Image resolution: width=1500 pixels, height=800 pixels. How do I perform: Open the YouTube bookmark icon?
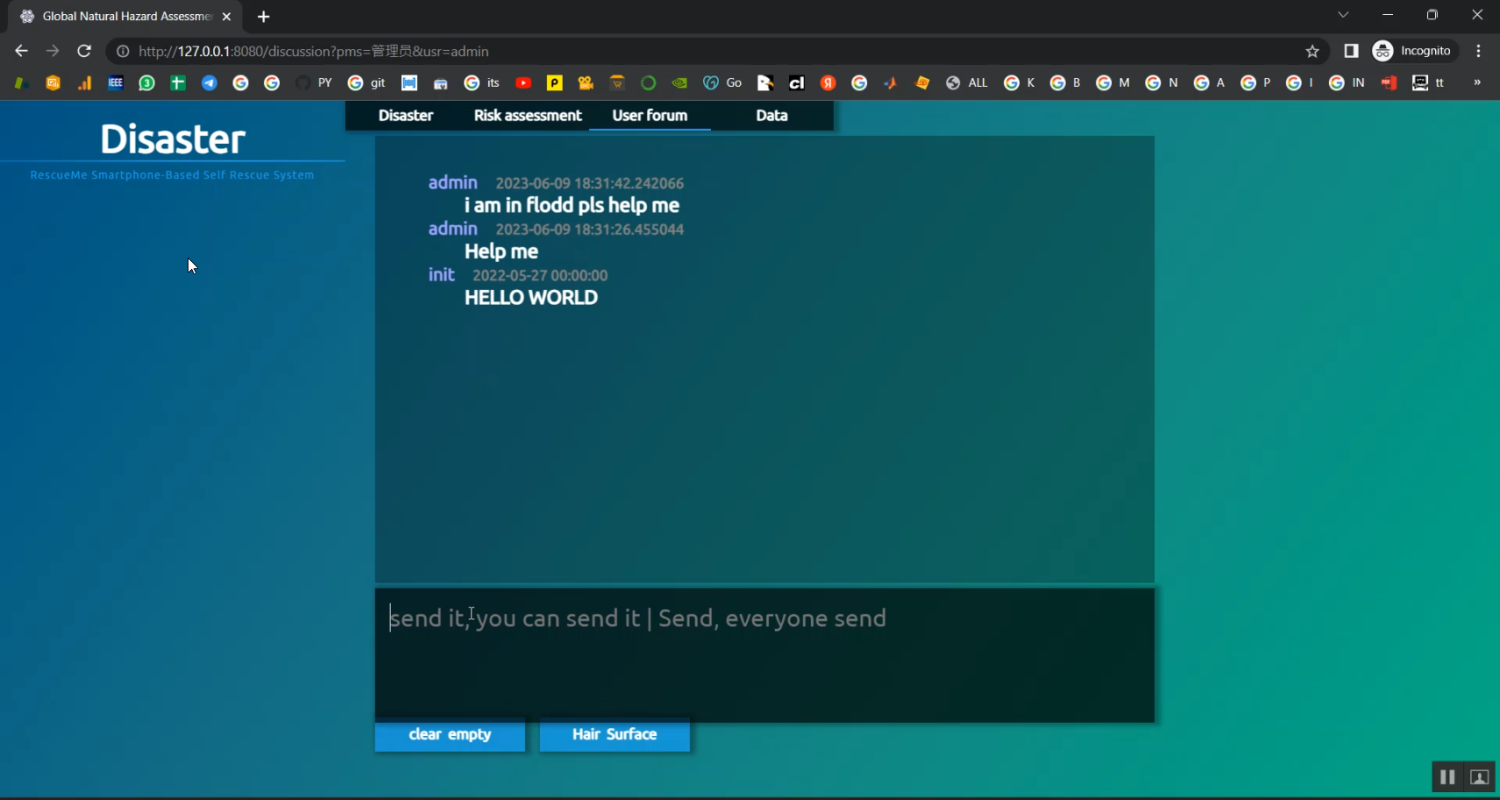(x=523, y=83)
